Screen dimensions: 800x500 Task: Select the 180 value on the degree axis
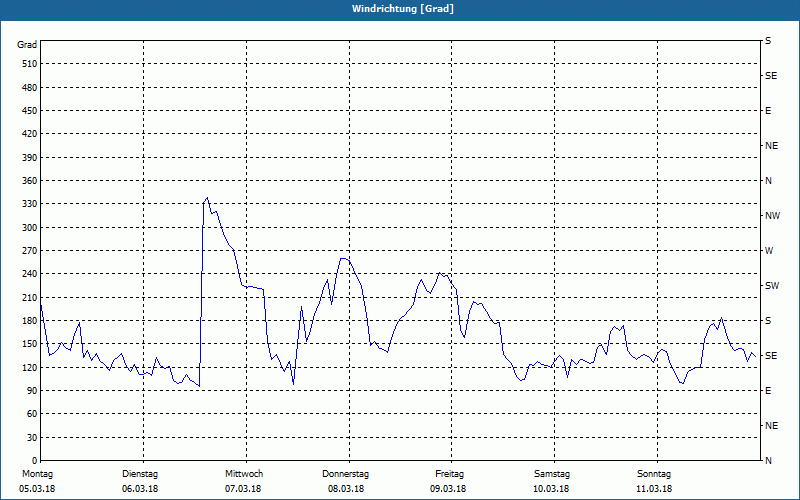pyautogui.click(x=30, y=321)
